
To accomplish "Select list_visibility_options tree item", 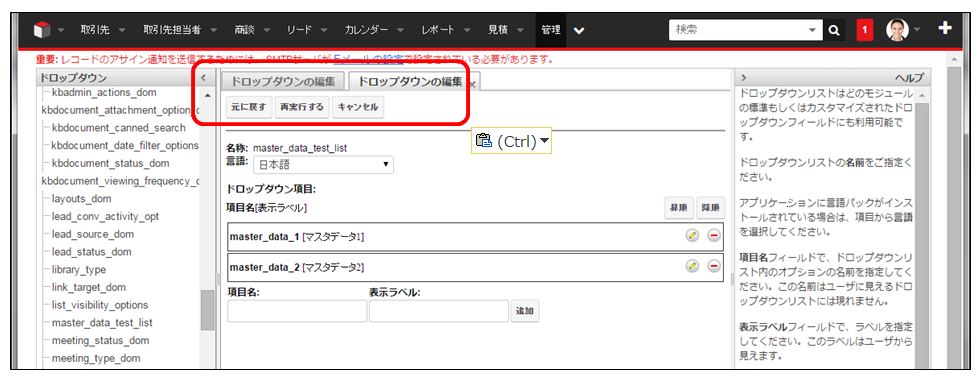I will pyautogui.click(x=100, y=305).
